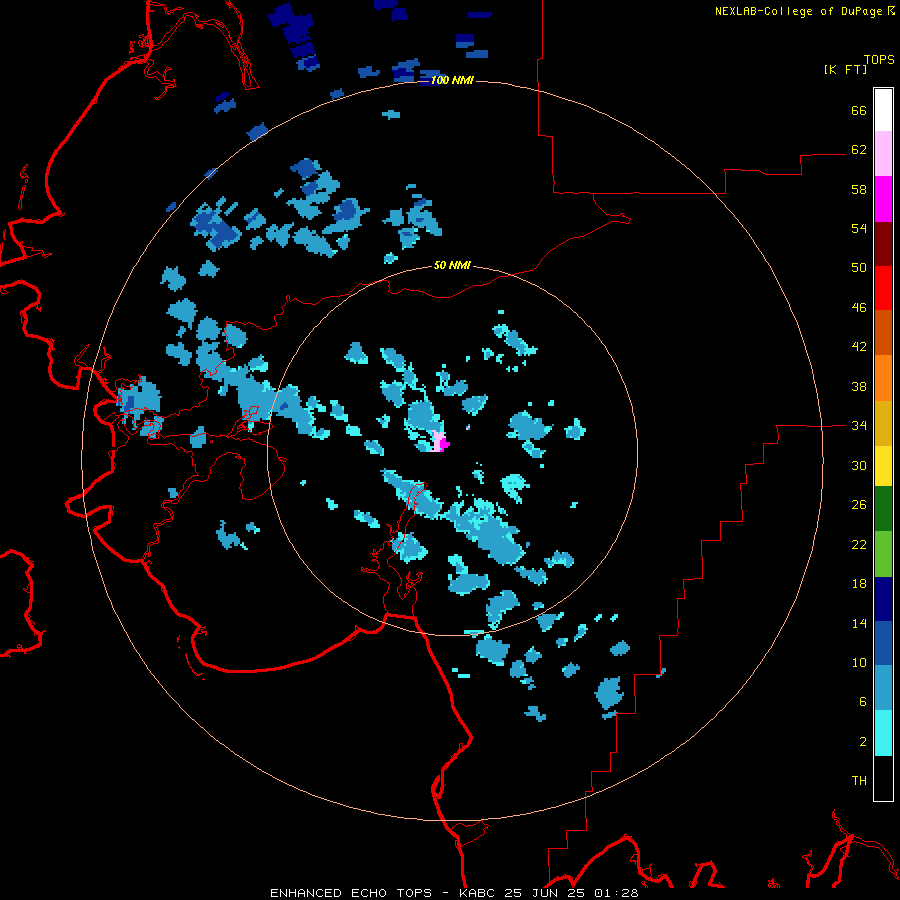Select the magenta 54-58 legend swatch
Screen dimensions: 900x900
pos(883,199)
